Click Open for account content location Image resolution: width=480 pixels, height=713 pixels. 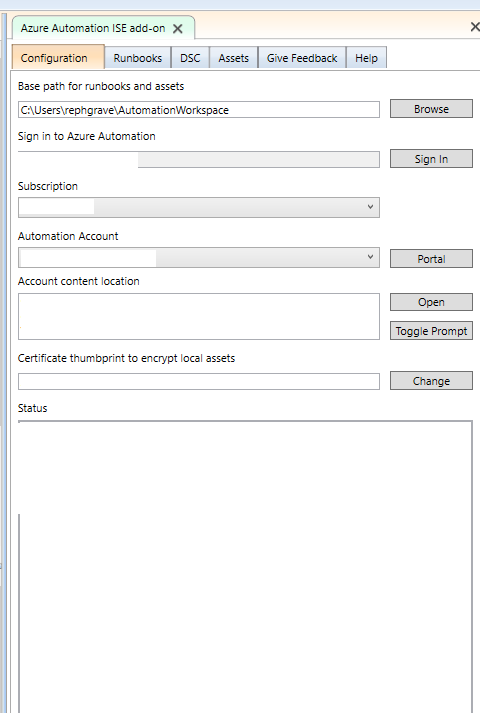point(431,302)
